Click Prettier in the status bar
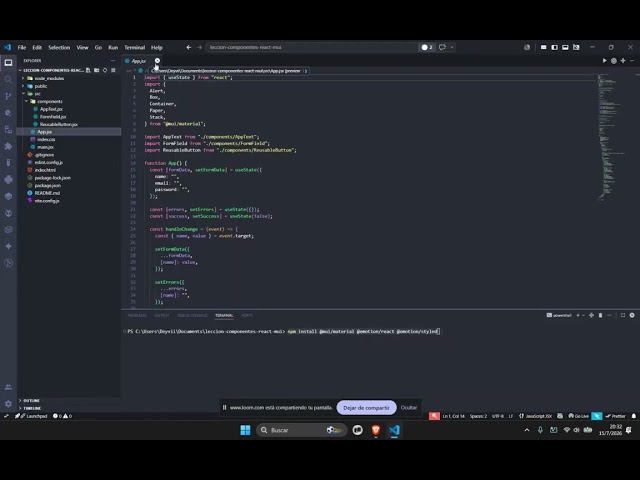 pos(615,416)
